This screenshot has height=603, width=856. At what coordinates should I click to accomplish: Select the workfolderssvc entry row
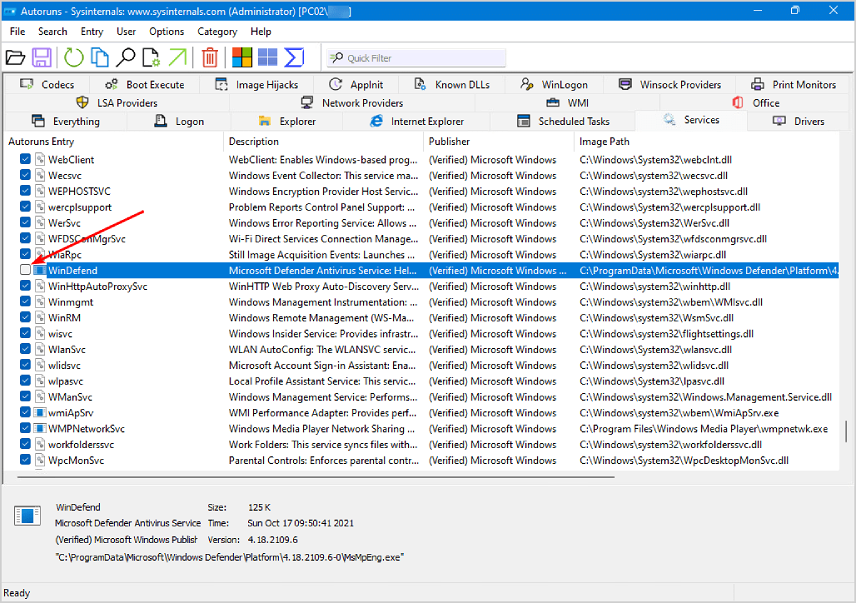click(x=421, y=444)
